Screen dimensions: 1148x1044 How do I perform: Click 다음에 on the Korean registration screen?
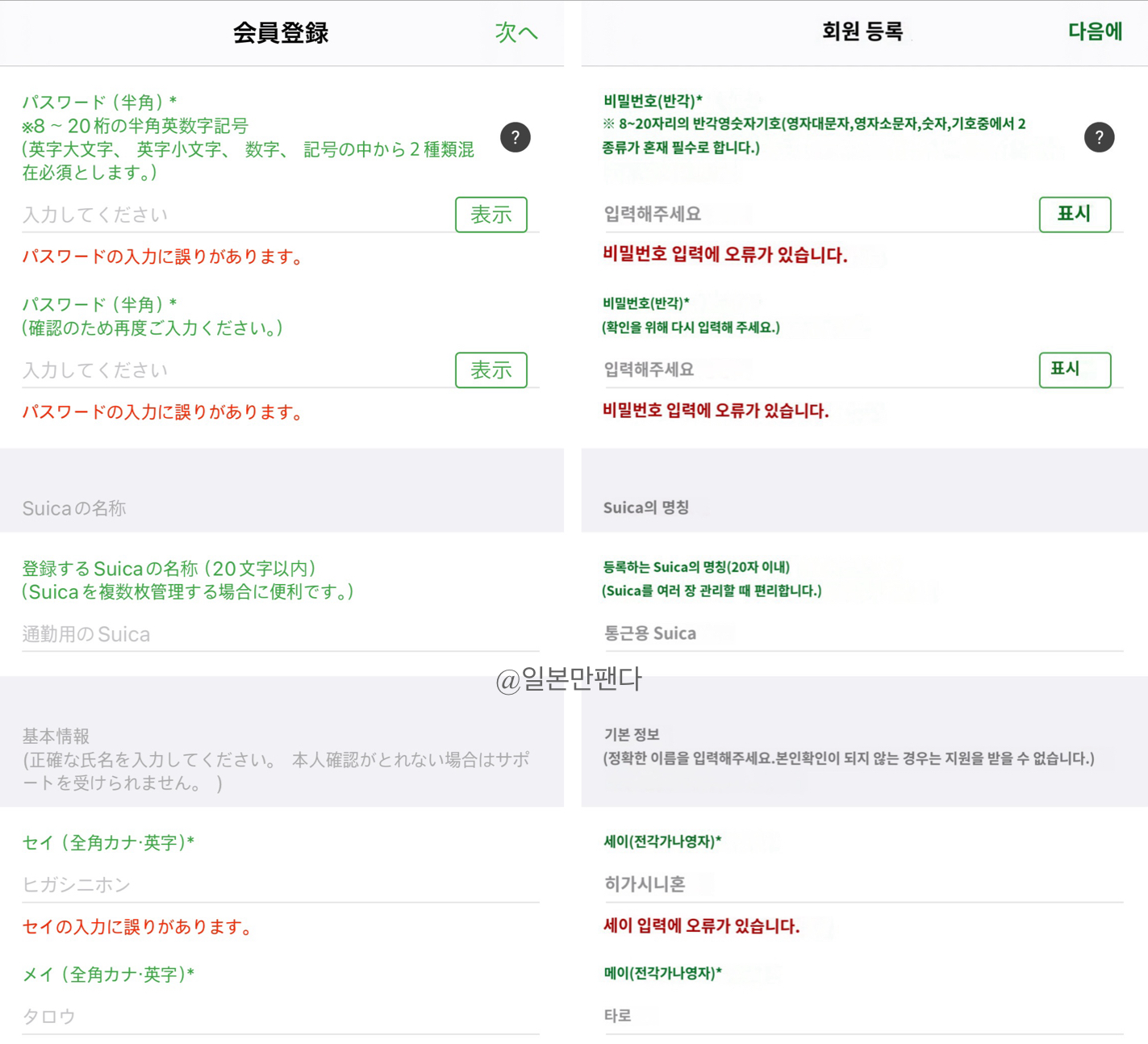pos(1096,32)
